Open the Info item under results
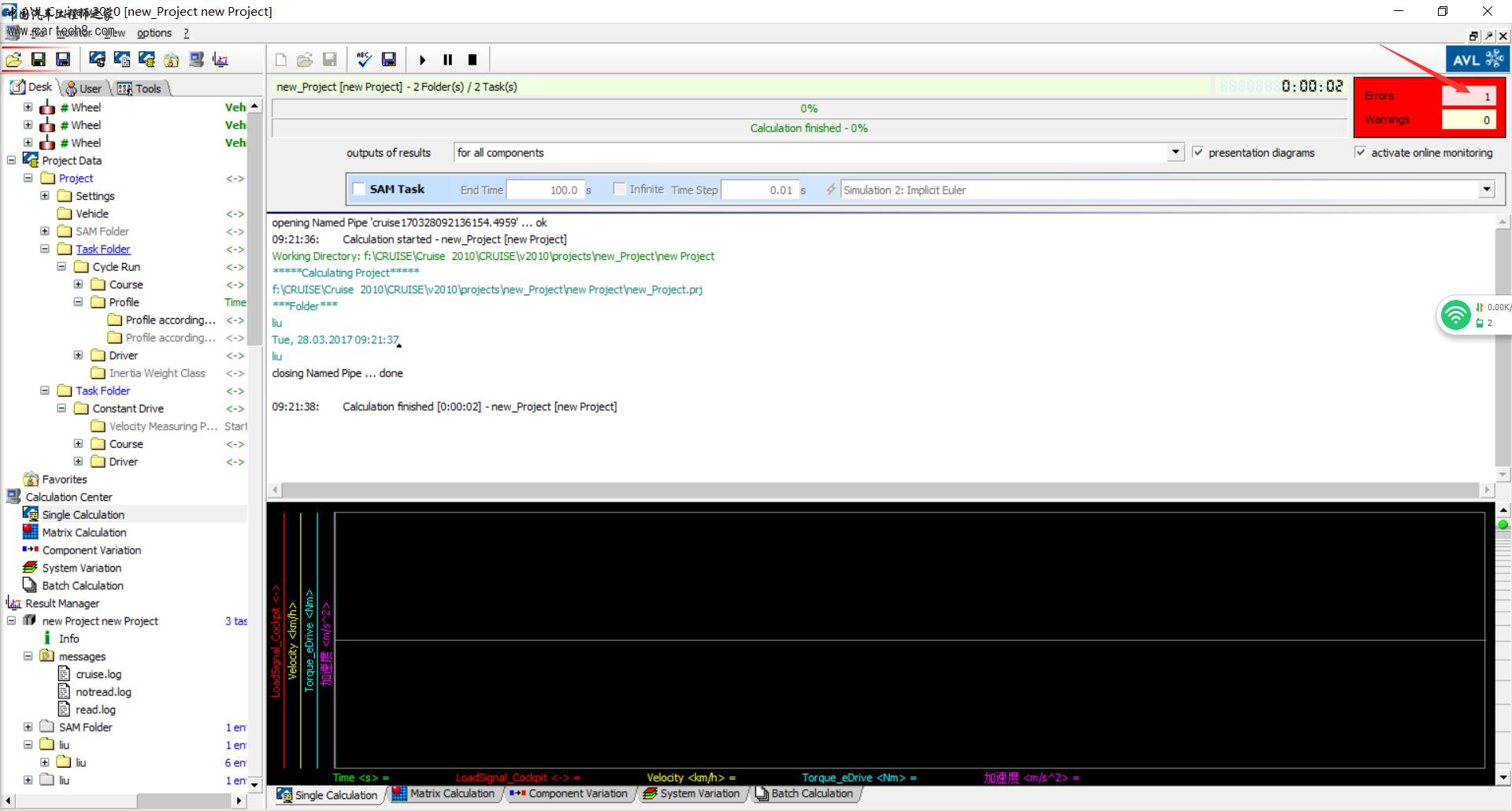Screen dimensions: 1512x811 click(69, 639)
